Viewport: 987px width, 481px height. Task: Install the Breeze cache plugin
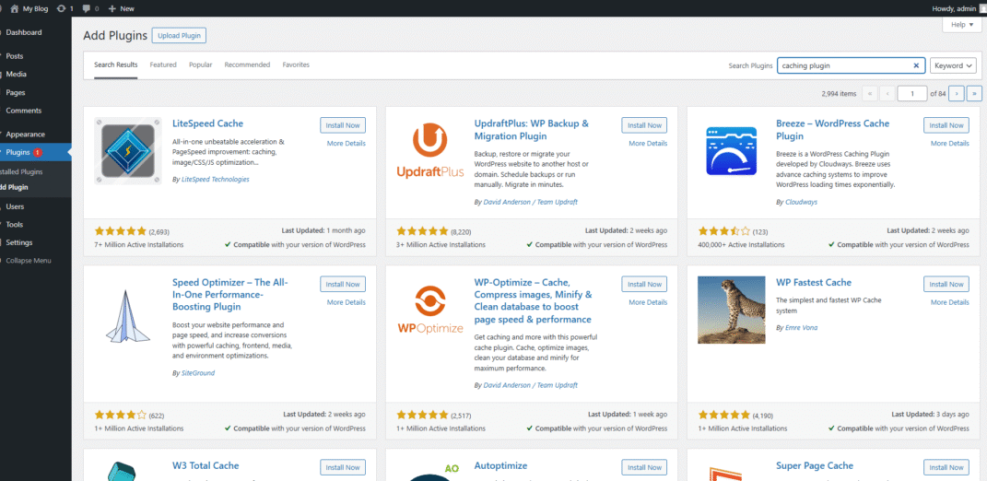pos(946,125)
